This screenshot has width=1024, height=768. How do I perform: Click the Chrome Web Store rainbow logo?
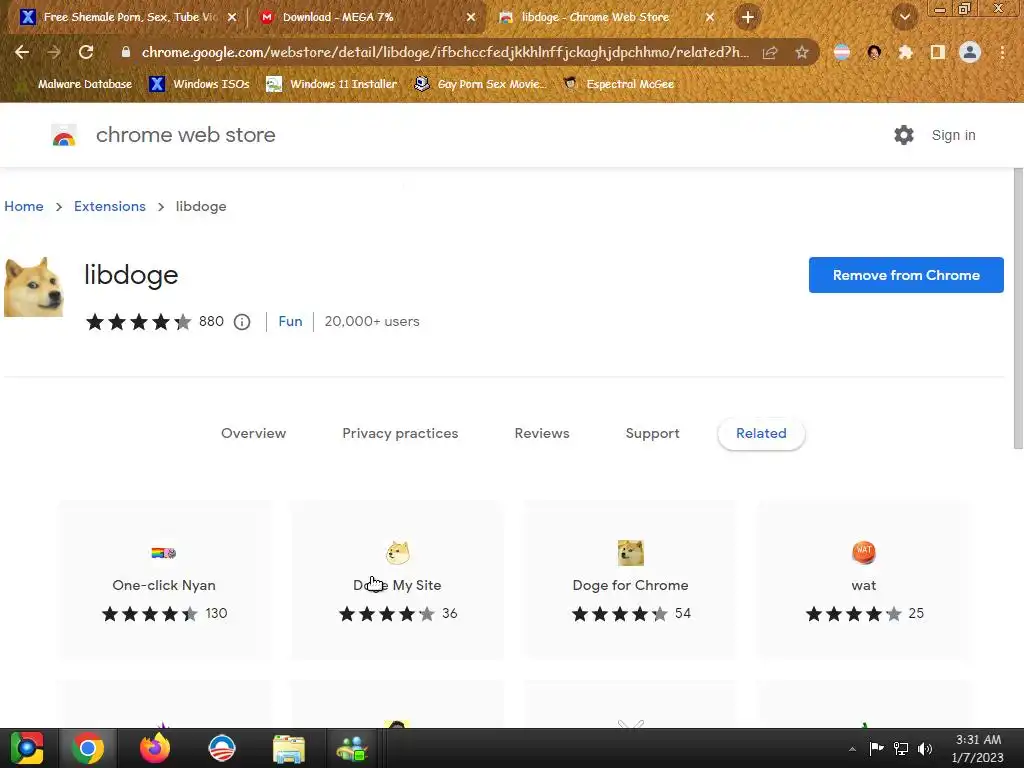(x=64, y=135)
